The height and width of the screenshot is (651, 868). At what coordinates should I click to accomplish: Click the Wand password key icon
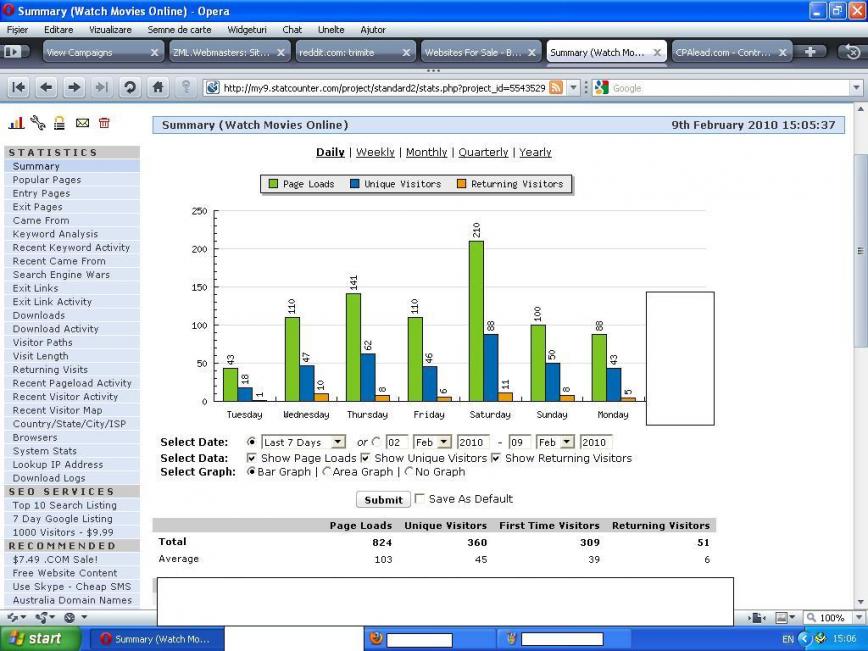pyautogui.click(x=186, y=87)
